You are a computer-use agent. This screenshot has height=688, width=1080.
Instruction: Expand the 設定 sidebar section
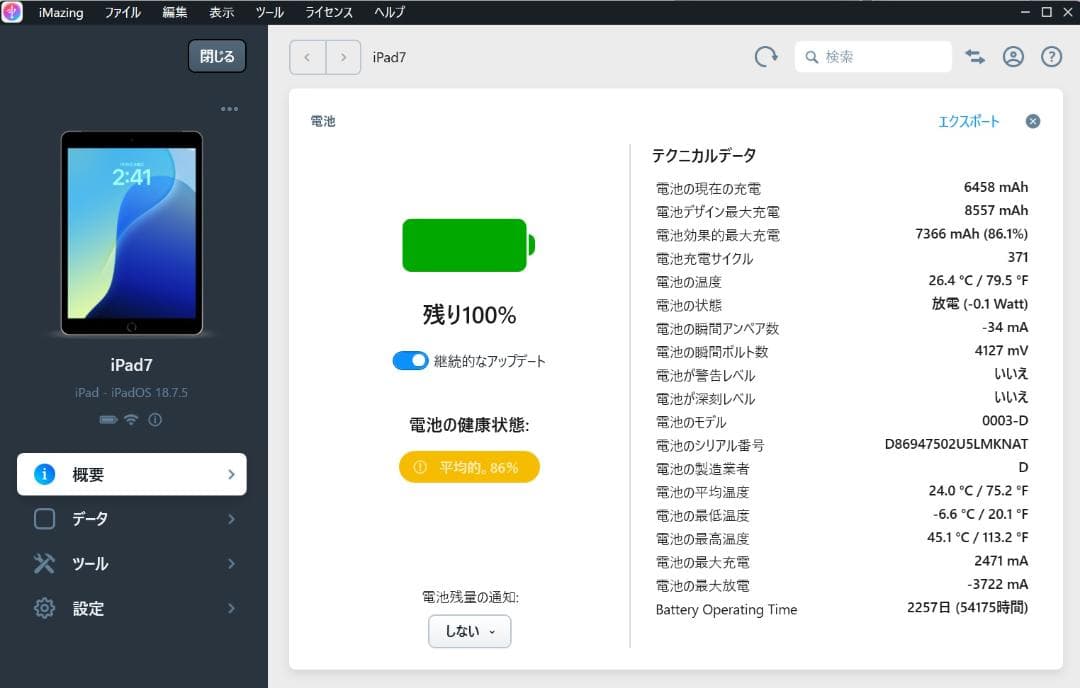point(131,608)
